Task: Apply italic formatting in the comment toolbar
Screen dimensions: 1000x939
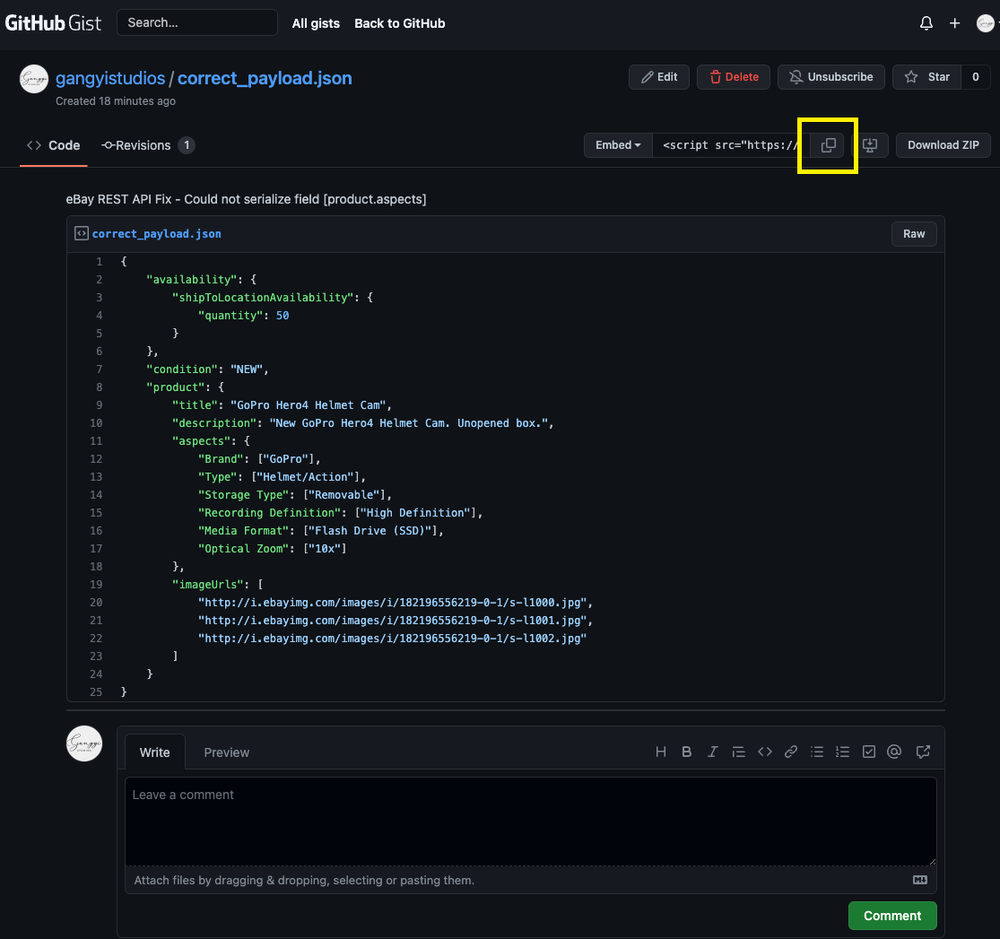Action: 712,751
